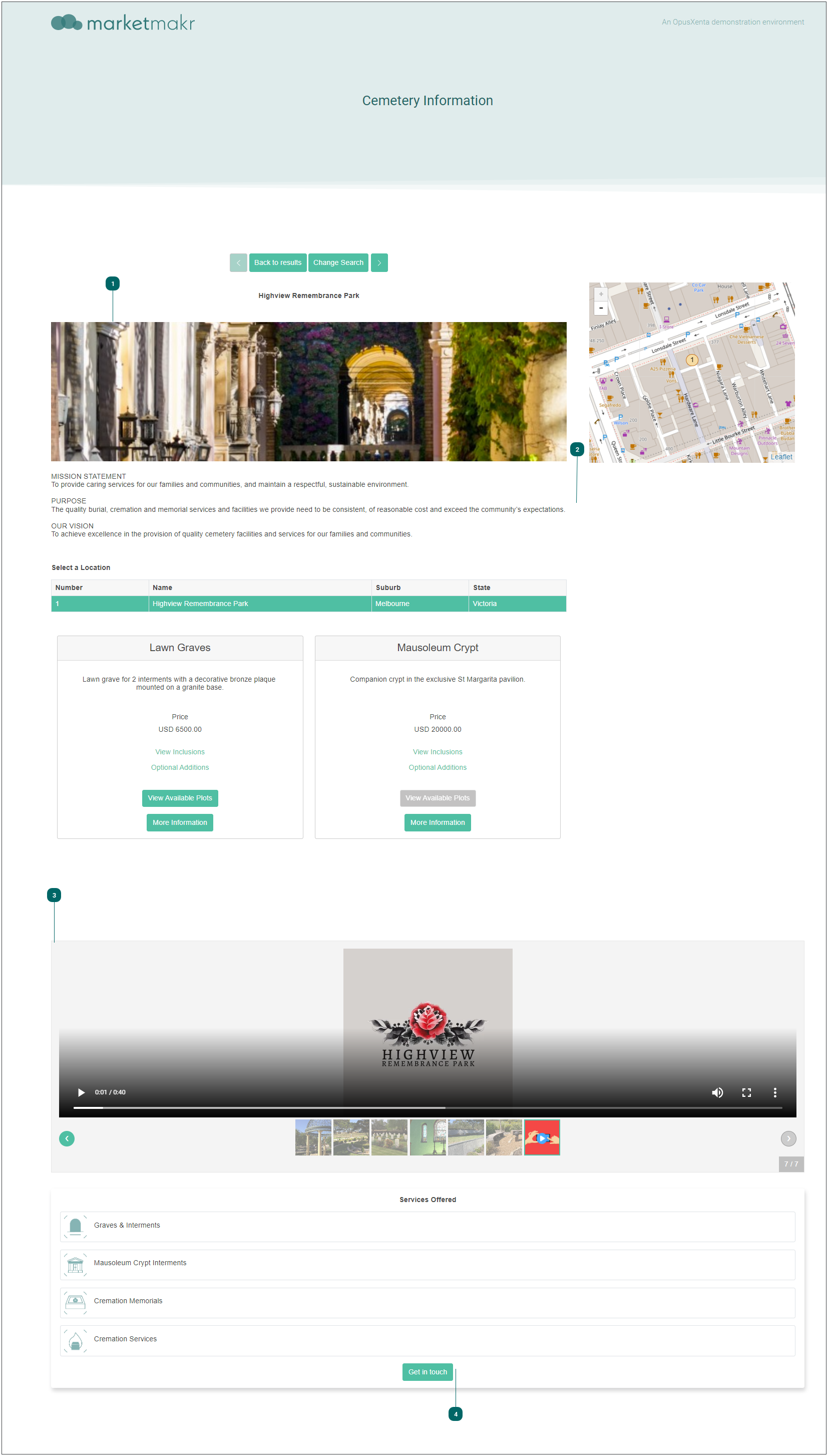Image resolution: width=828 pixels, height=1456 pixels.
Task: Enter video fullscreen mode
Action: point(747,1092)
